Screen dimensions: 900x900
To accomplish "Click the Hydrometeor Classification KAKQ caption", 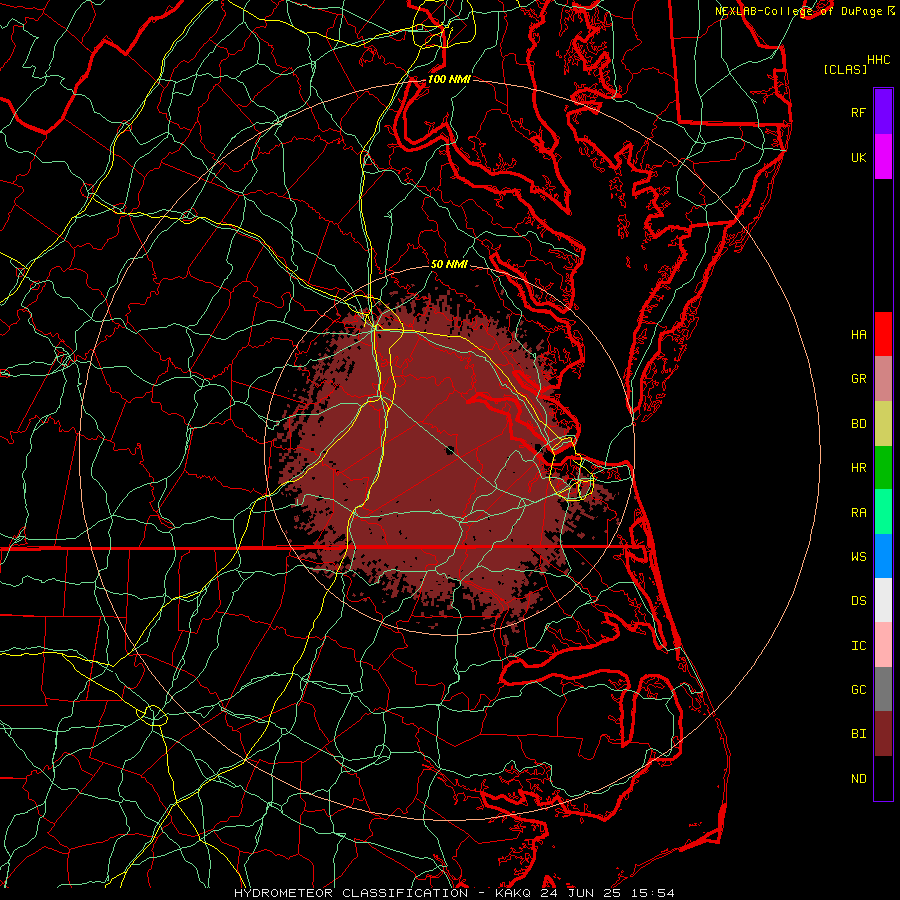I will point(454,893).
